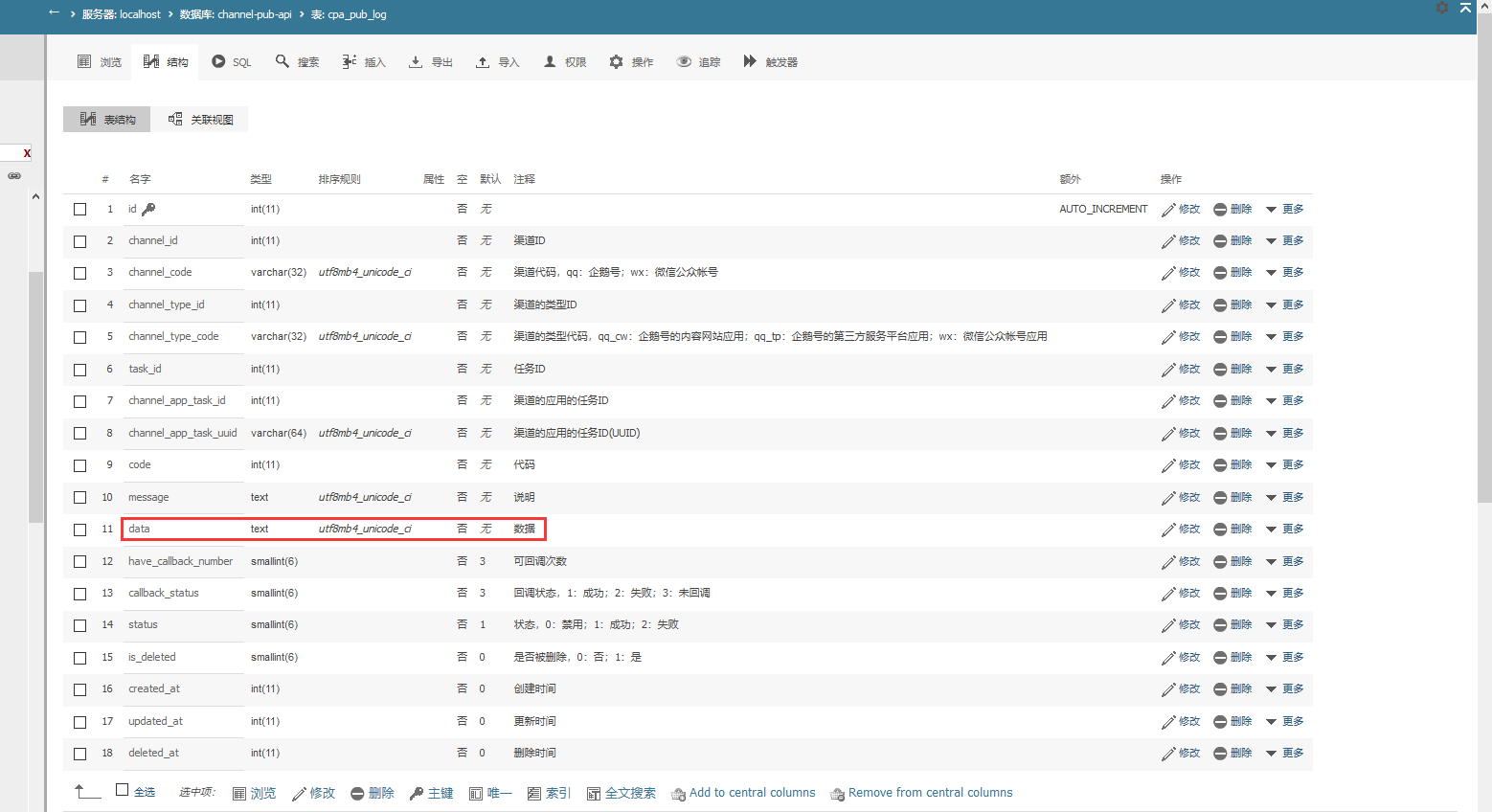Screen dimensions: 1492x812
Task: Click the primary key icon in bottom toolbar
Action: coord(416,794)
